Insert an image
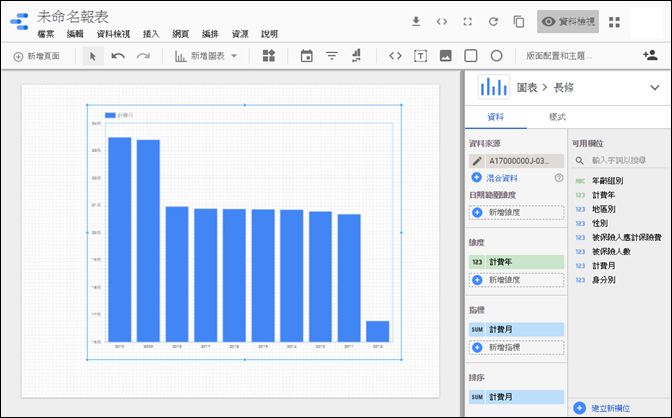This screenshot has height=418, width=672. pos(446,56)
